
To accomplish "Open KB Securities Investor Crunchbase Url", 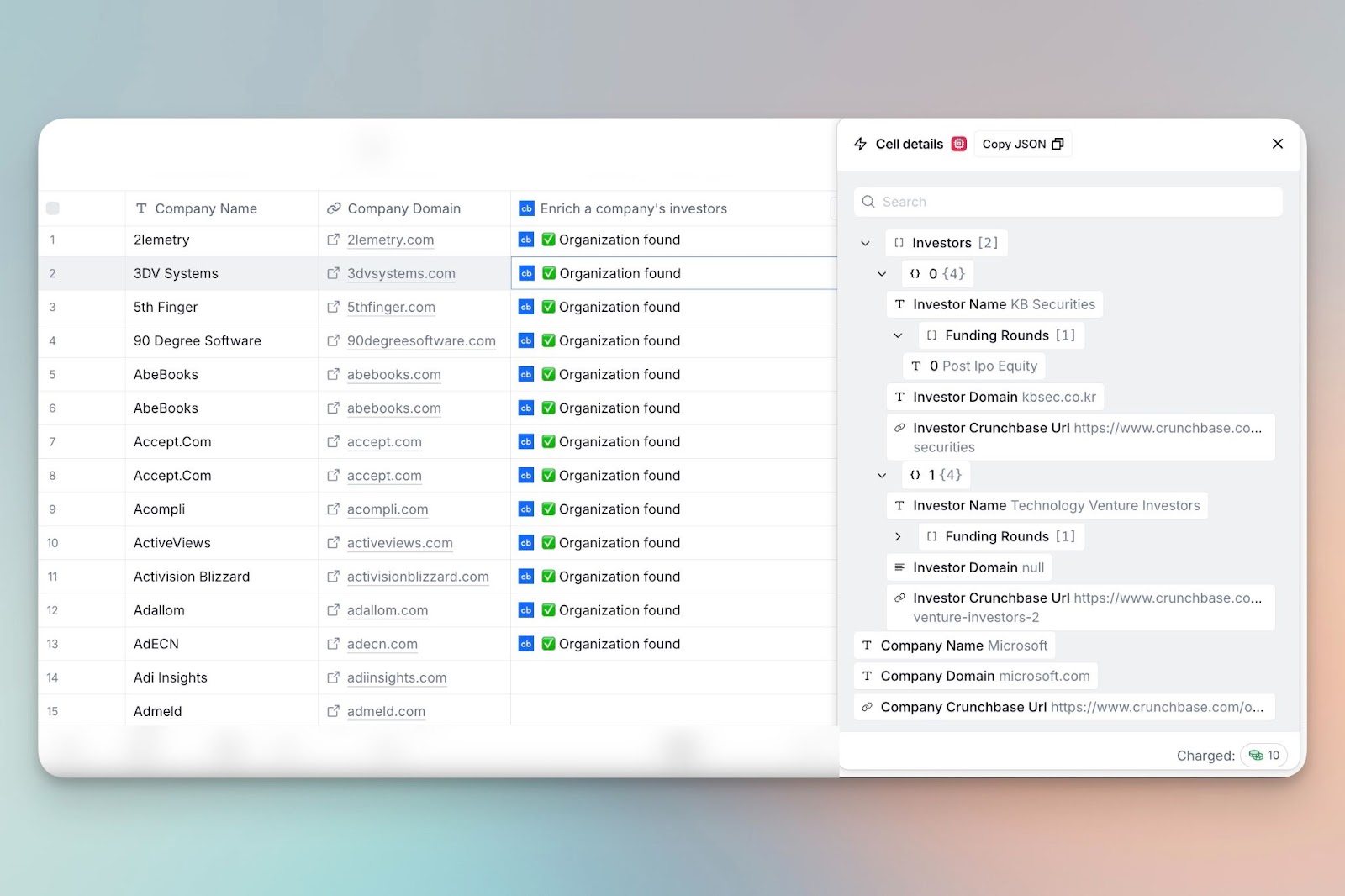I will [x=1081, y=437].
